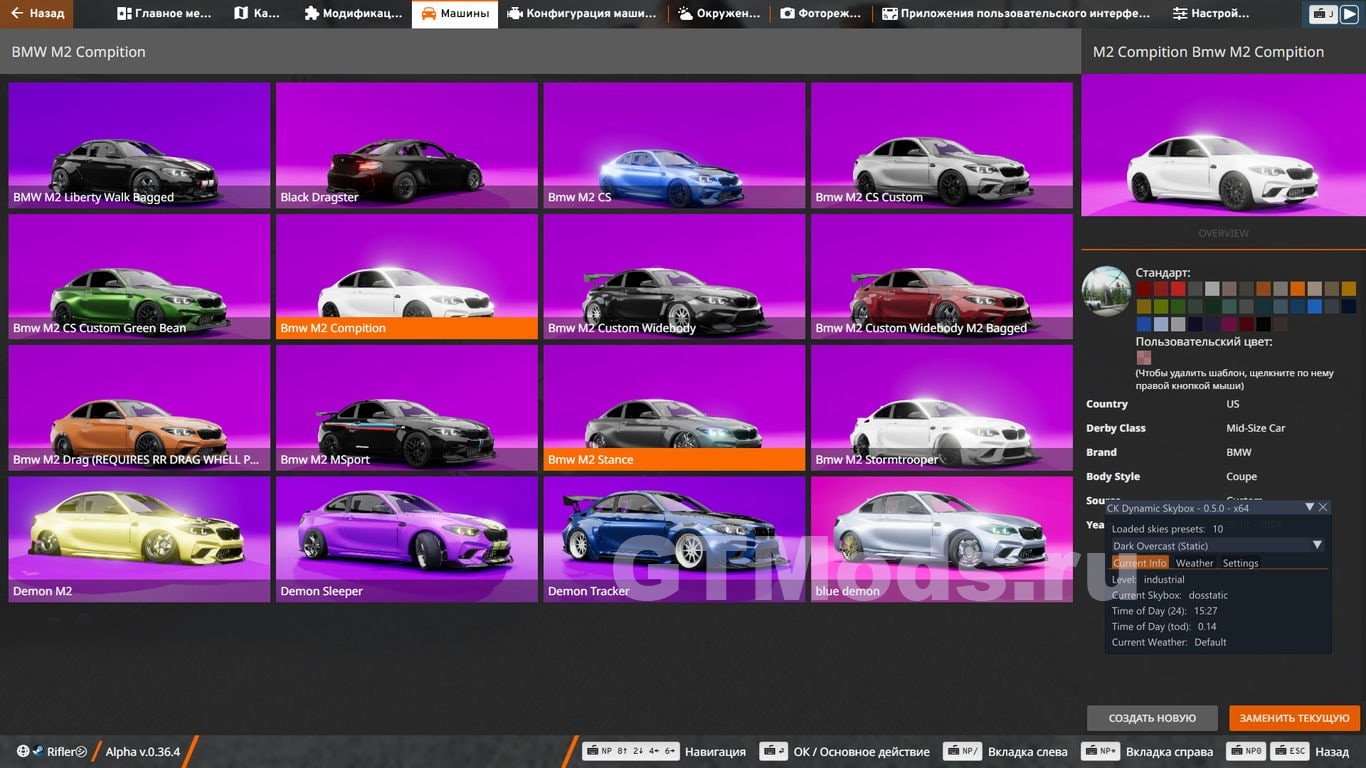The width and height of the screenshot is (1366, 768).
Task: Pick the orange swatch in first row
Action: click(1297, 289)
